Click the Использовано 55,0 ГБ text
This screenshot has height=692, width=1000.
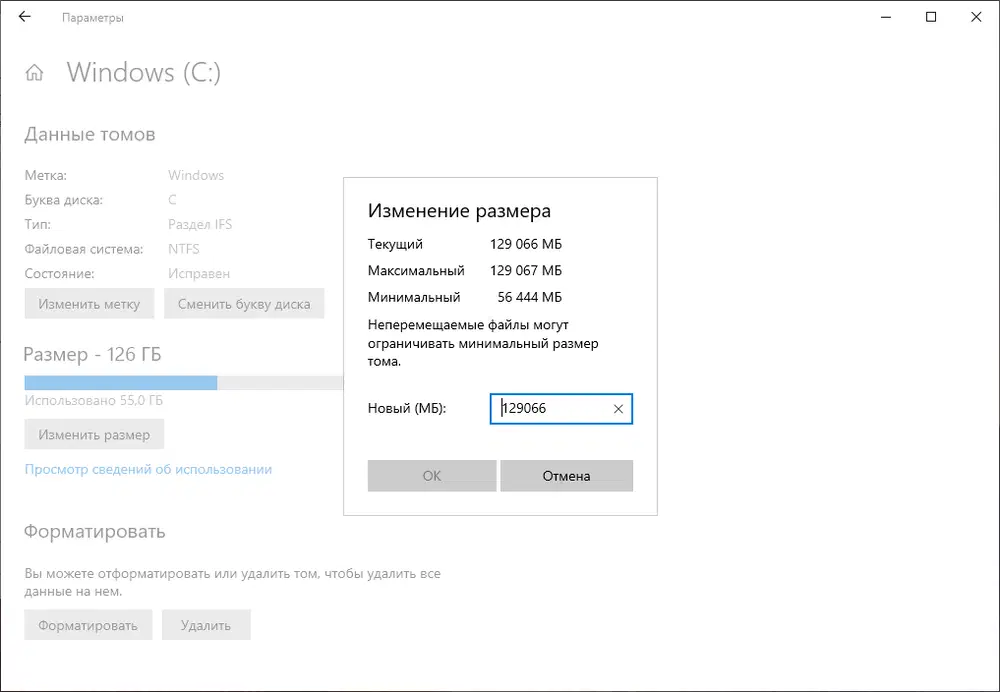[x=94, y=401]
